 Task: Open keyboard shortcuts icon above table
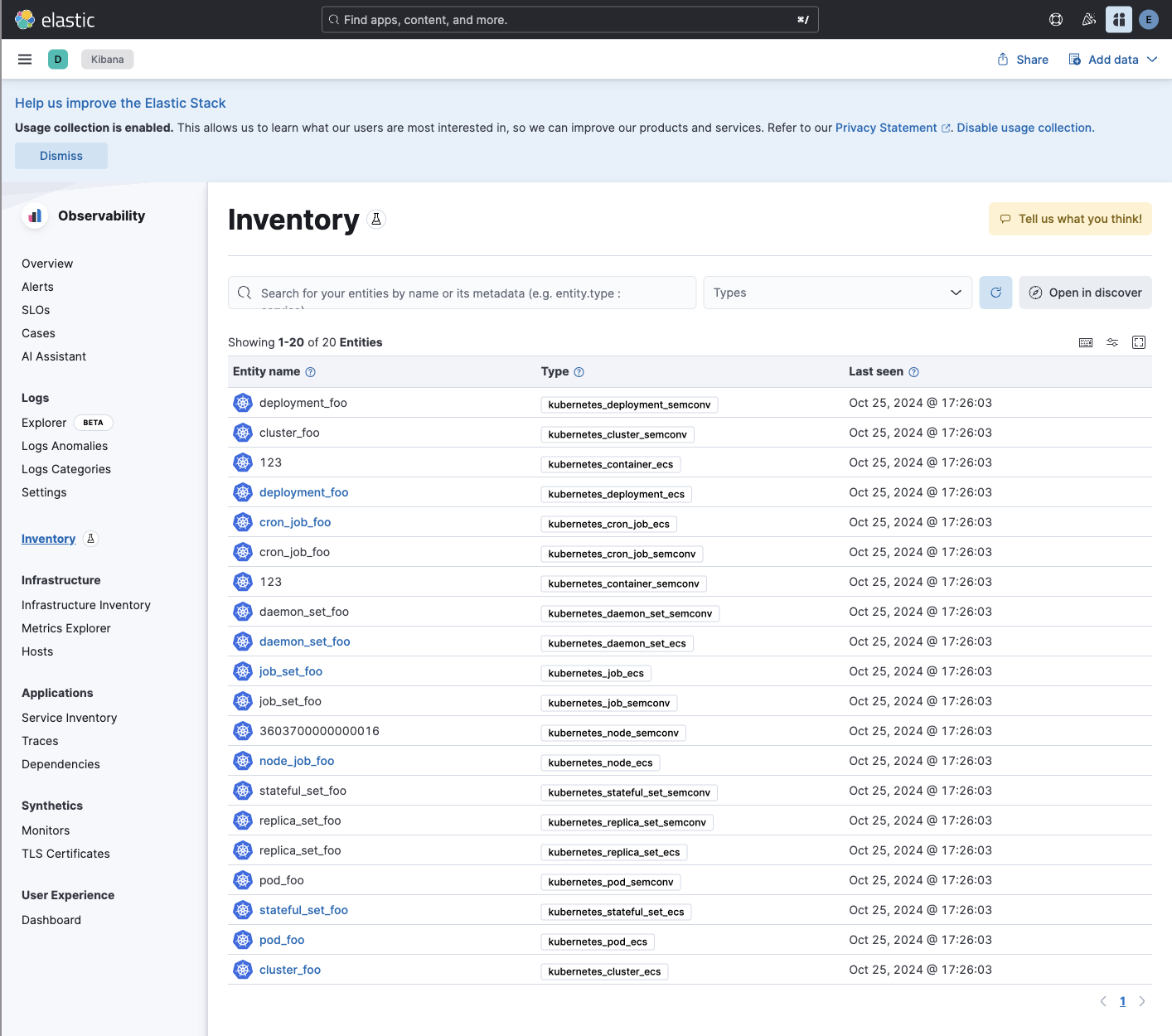pyautogui.click(x=1086, y=342)
